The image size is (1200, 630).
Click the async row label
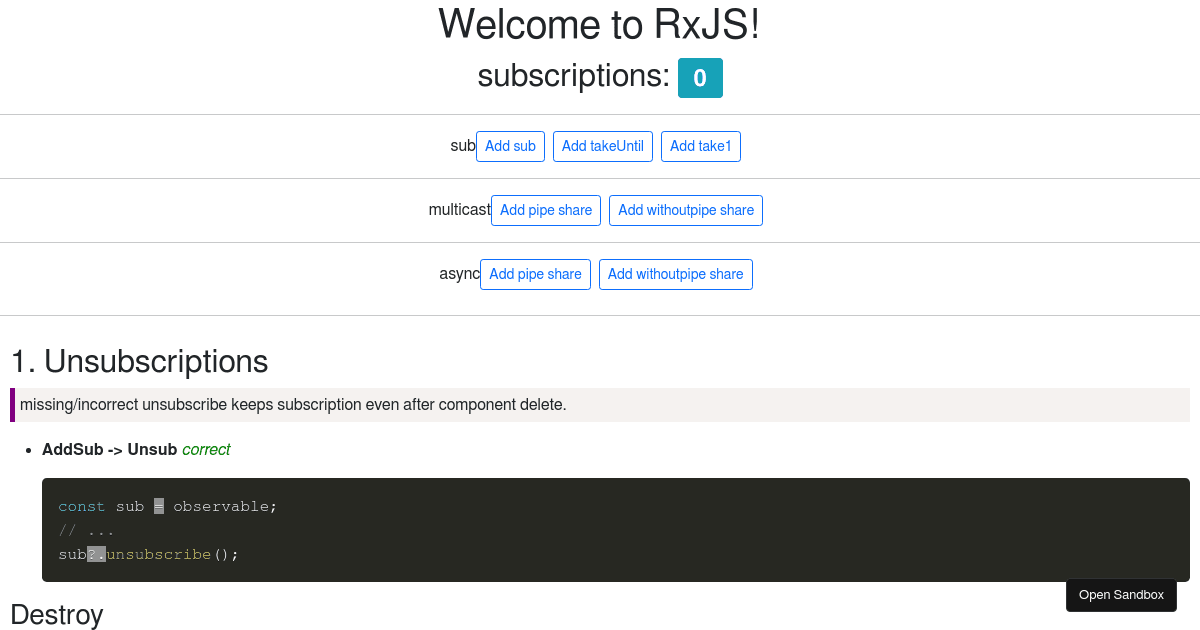(x=458, y=274)
